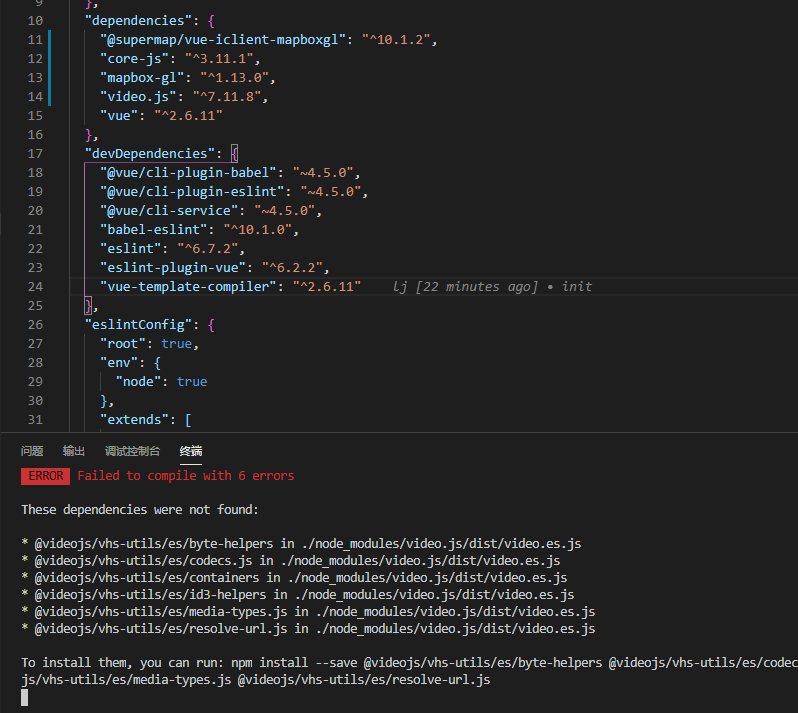Click the "^1.13.0" version value
Image resolution: width=798 pixels, height=713 pixels.
pyautogui.click(x=235, y=78)
